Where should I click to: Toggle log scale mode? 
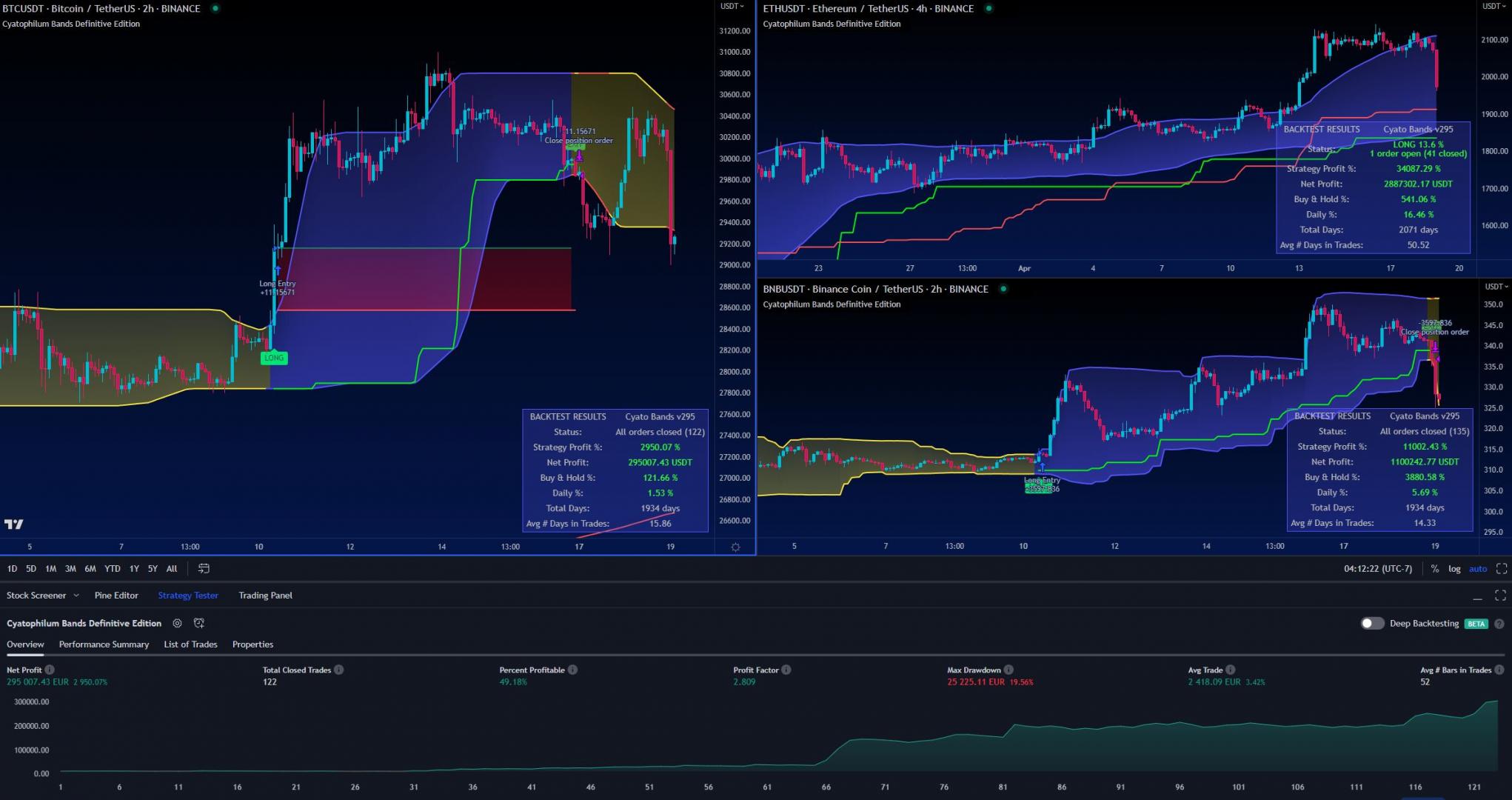point(1454,569)
